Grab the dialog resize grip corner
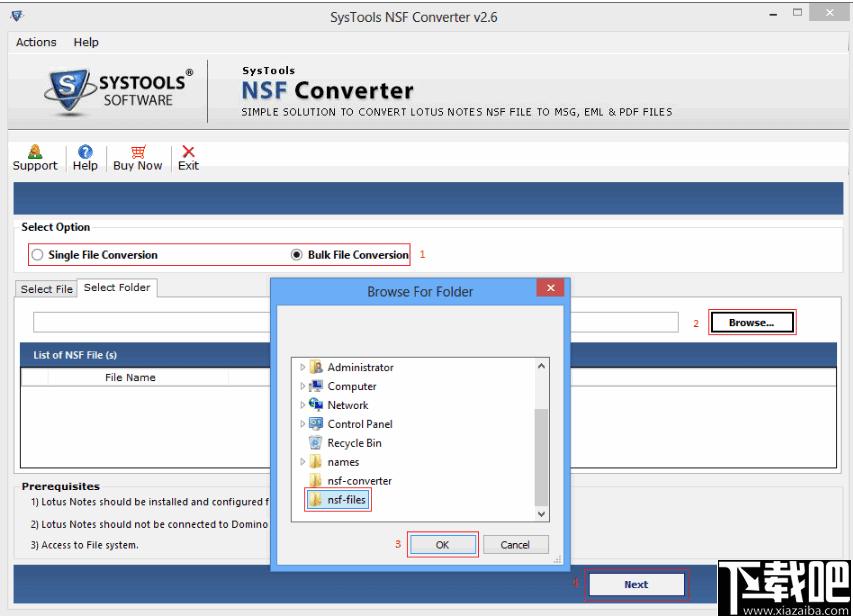Screen dimensions: 853x616 tap(557, 559)
